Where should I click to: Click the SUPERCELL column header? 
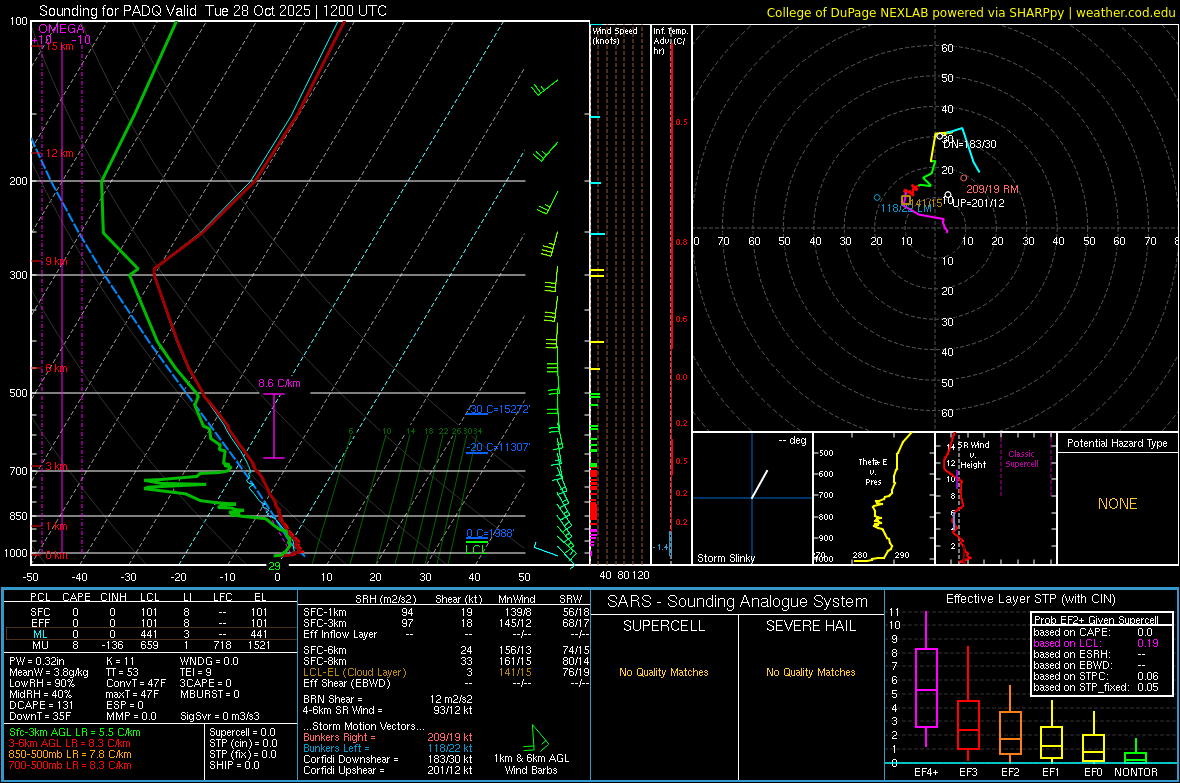pos(664,626)
